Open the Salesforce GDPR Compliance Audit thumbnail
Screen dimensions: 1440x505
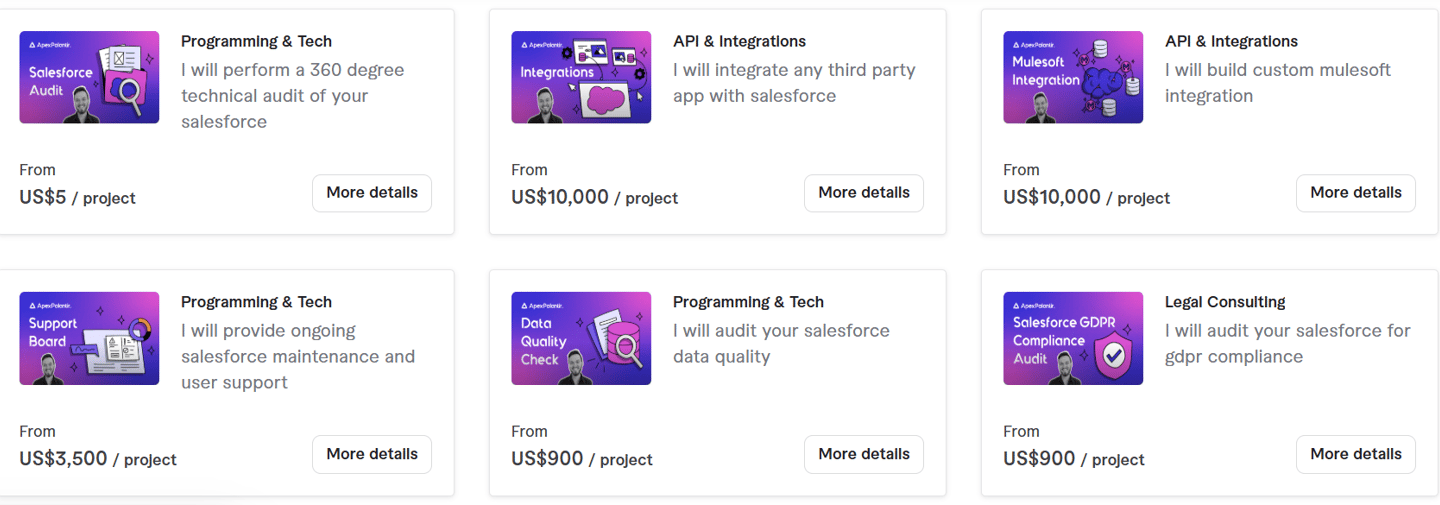pyautogui.click(x=1073, y=338)
